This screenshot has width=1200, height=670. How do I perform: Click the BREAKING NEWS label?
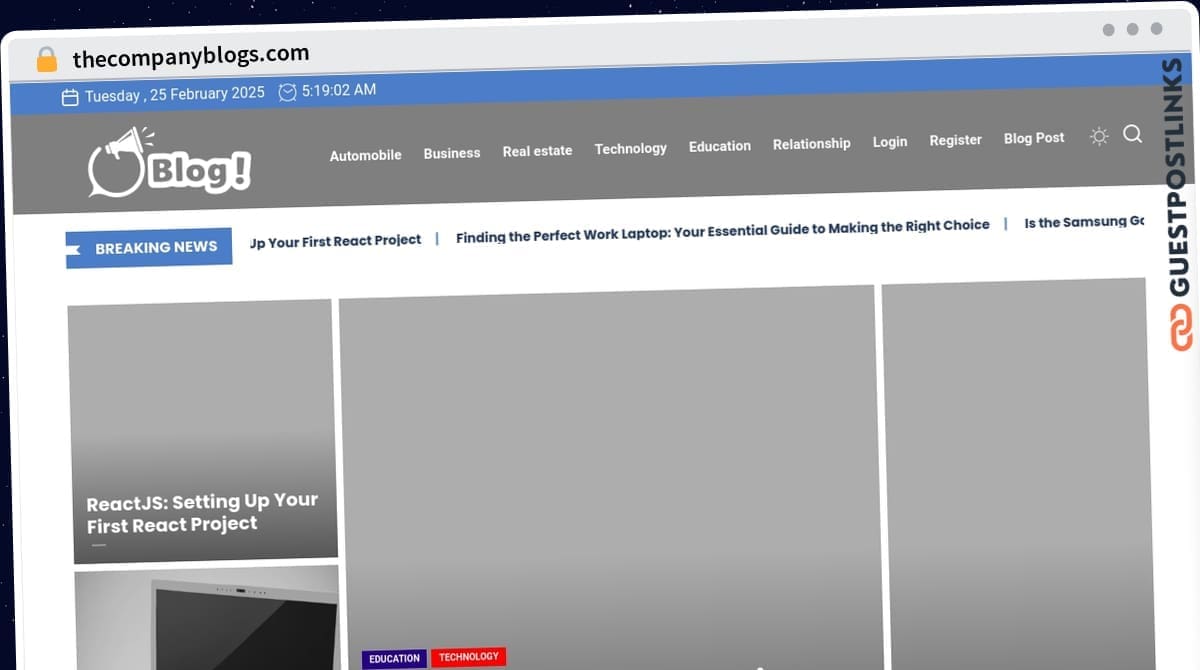tap(149, 248)
